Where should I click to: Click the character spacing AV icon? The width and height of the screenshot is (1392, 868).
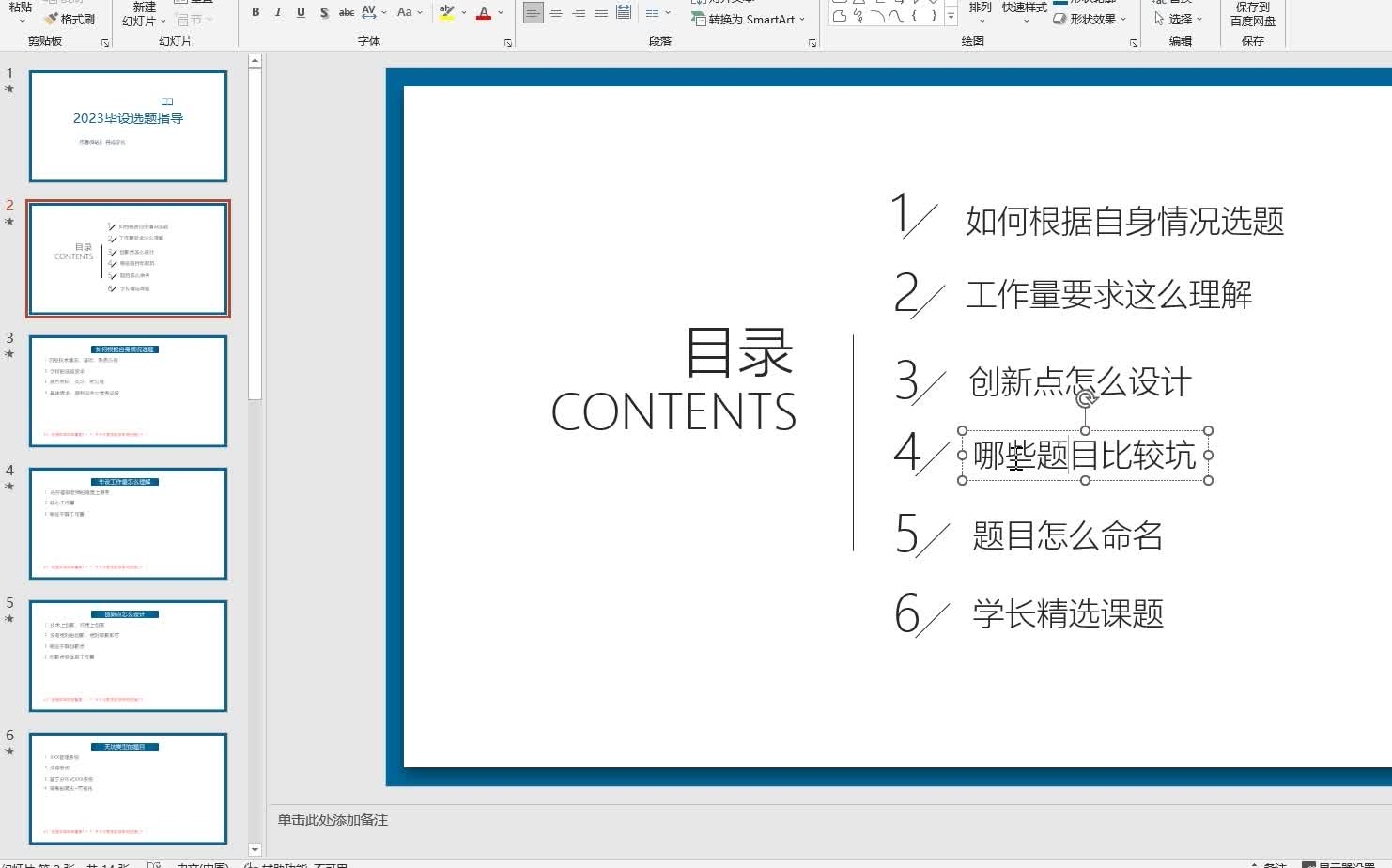click(369, 12)
